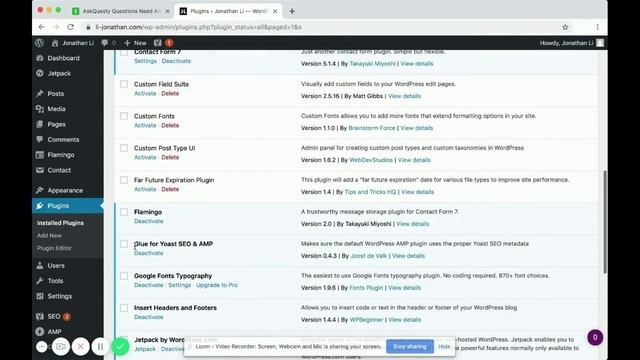Close the AskQuesty browser tab
The height and width of the screenshot is (360, 640).
167,11
